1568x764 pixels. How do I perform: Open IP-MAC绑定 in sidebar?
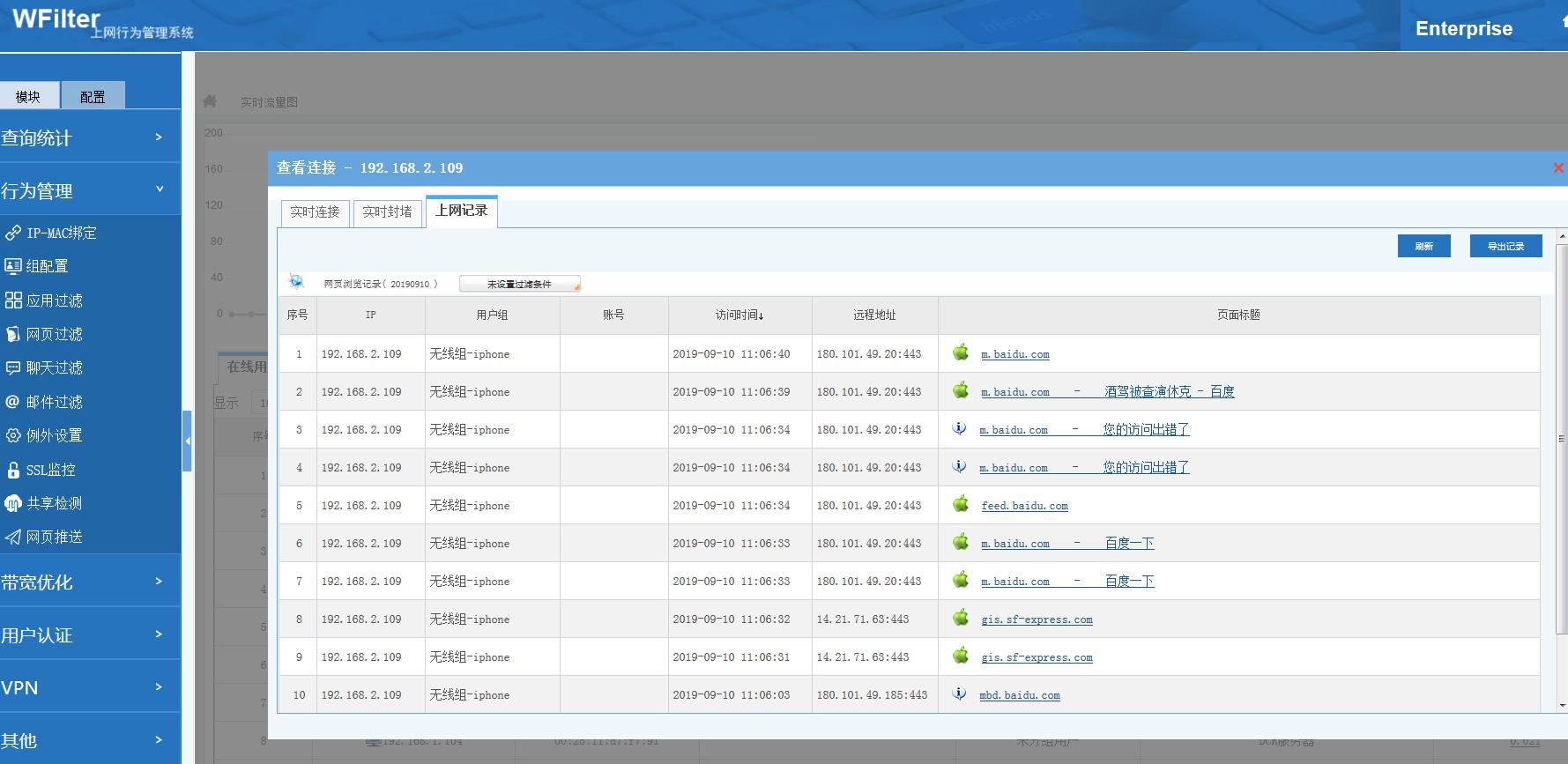coord(50,233)
